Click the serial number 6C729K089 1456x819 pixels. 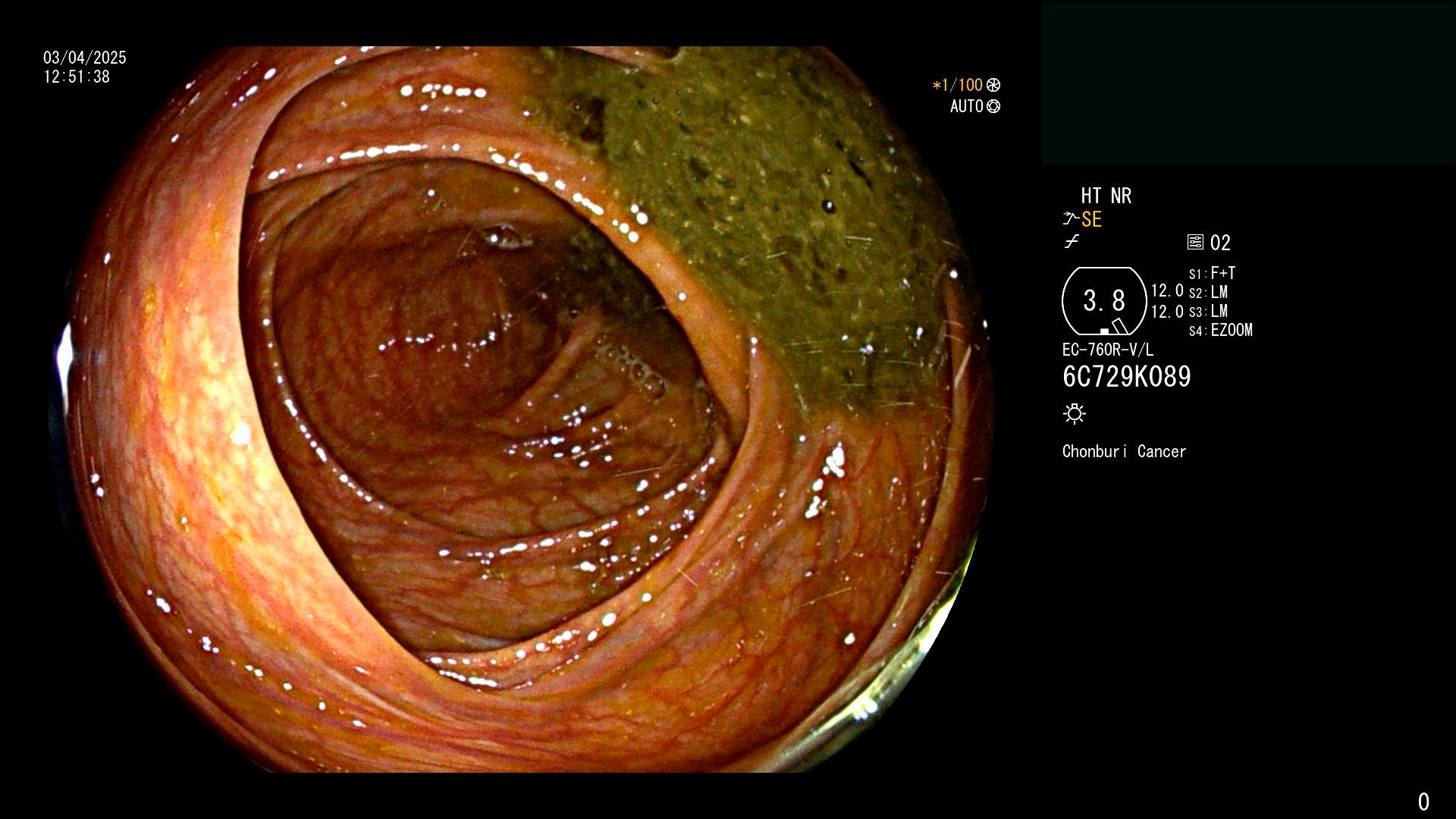point(1127,376)
